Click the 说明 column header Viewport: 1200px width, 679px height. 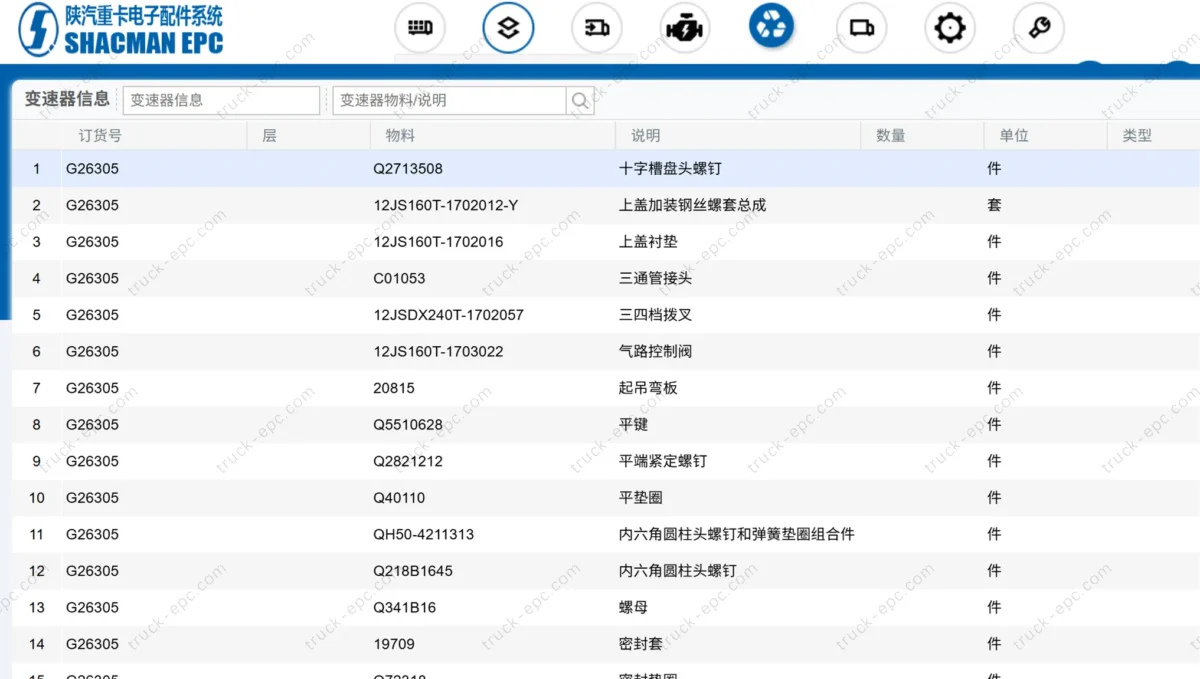pos(646,135)
